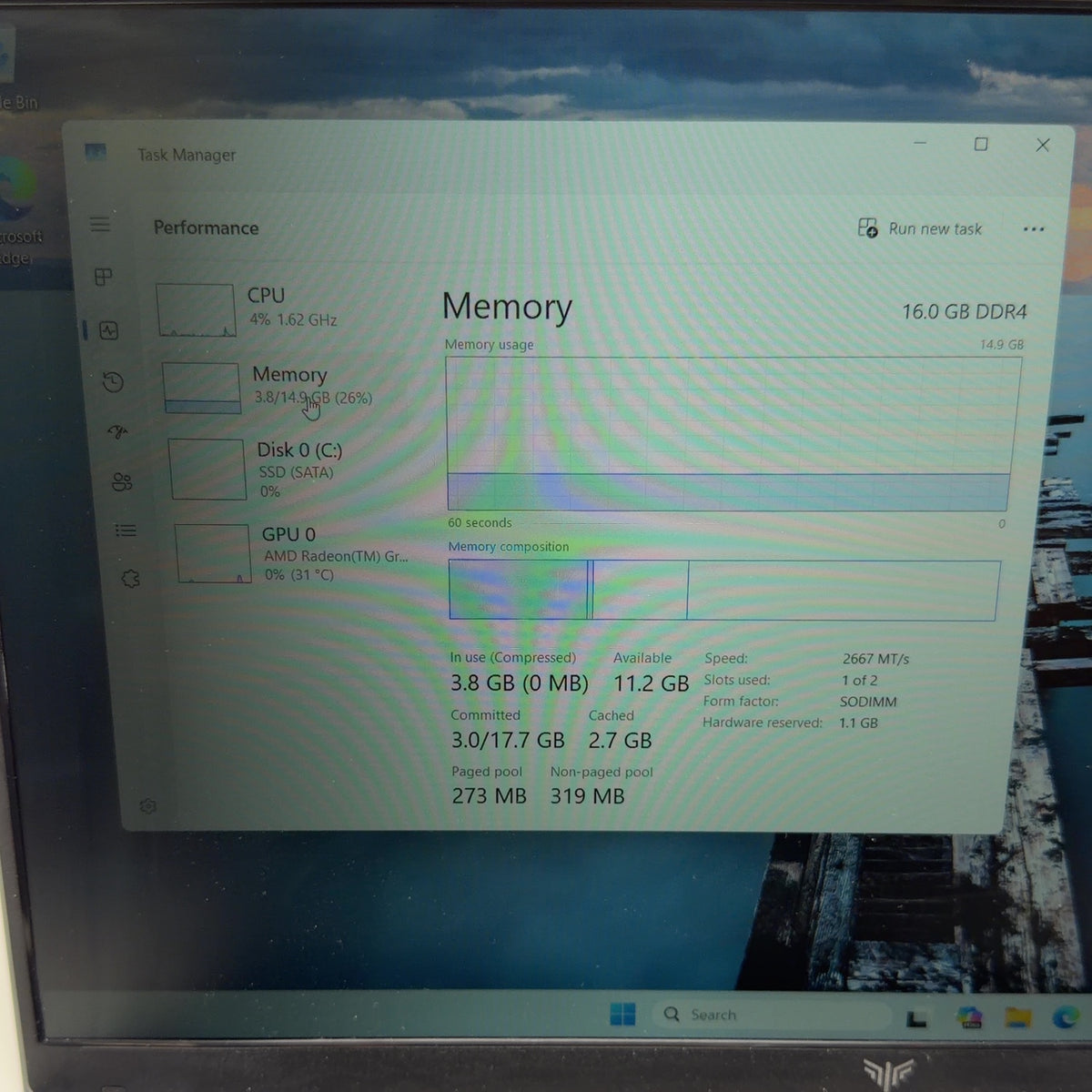The image size is (1092, 1092).
Task: Switch to the Users page icon
Action: click(x=122, y=481)
